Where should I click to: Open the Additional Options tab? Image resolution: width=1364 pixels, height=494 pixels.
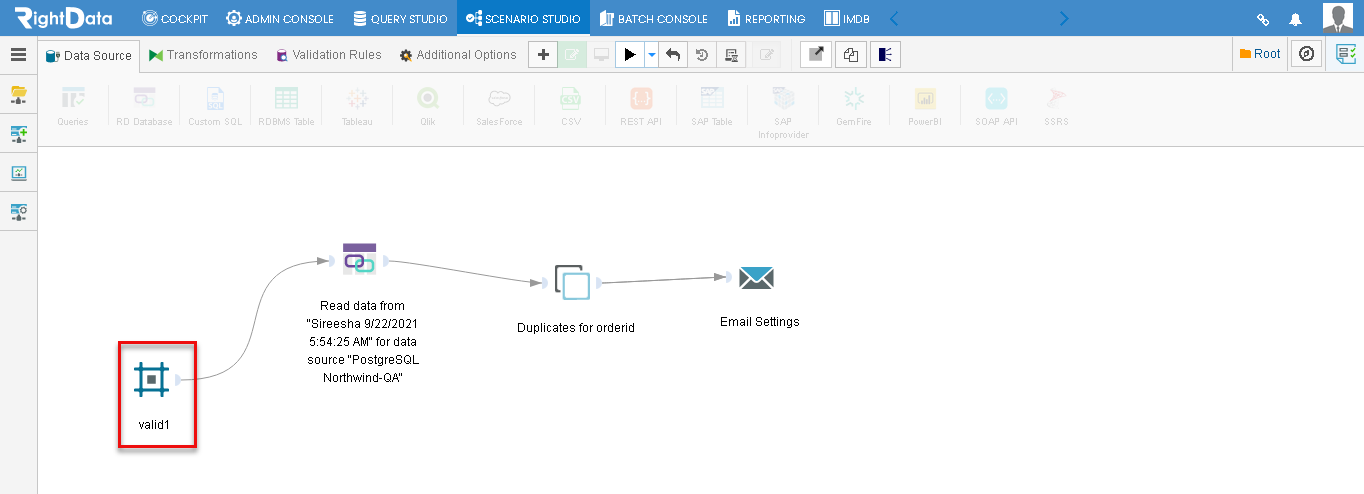pyautogui.click(x=458, y=55)
